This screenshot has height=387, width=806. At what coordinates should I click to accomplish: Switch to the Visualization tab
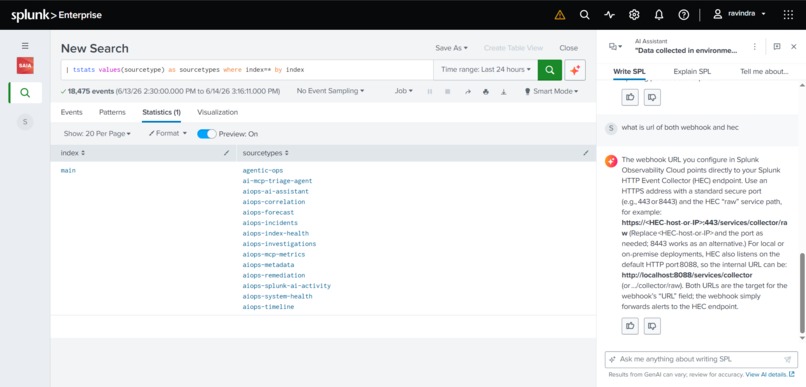(x=217, y=112)
